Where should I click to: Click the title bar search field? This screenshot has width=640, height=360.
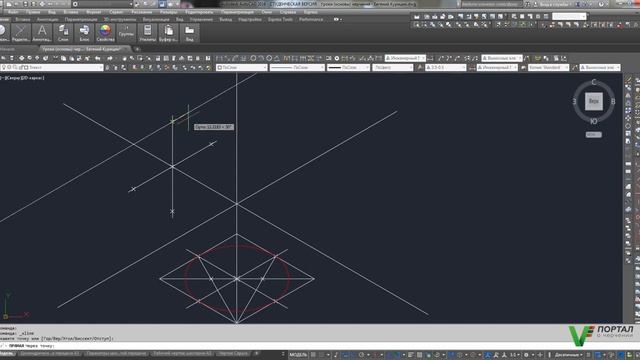pos(492,4)
